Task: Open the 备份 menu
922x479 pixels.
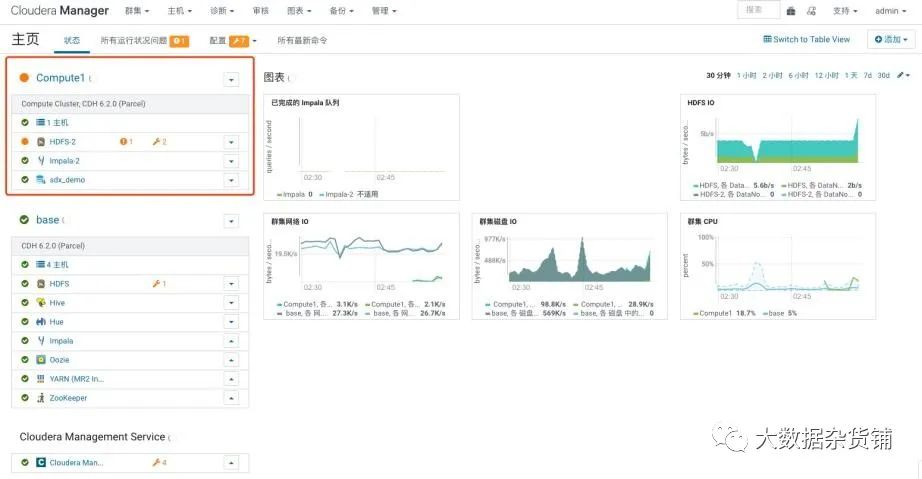Action: (x=342, y=11)
